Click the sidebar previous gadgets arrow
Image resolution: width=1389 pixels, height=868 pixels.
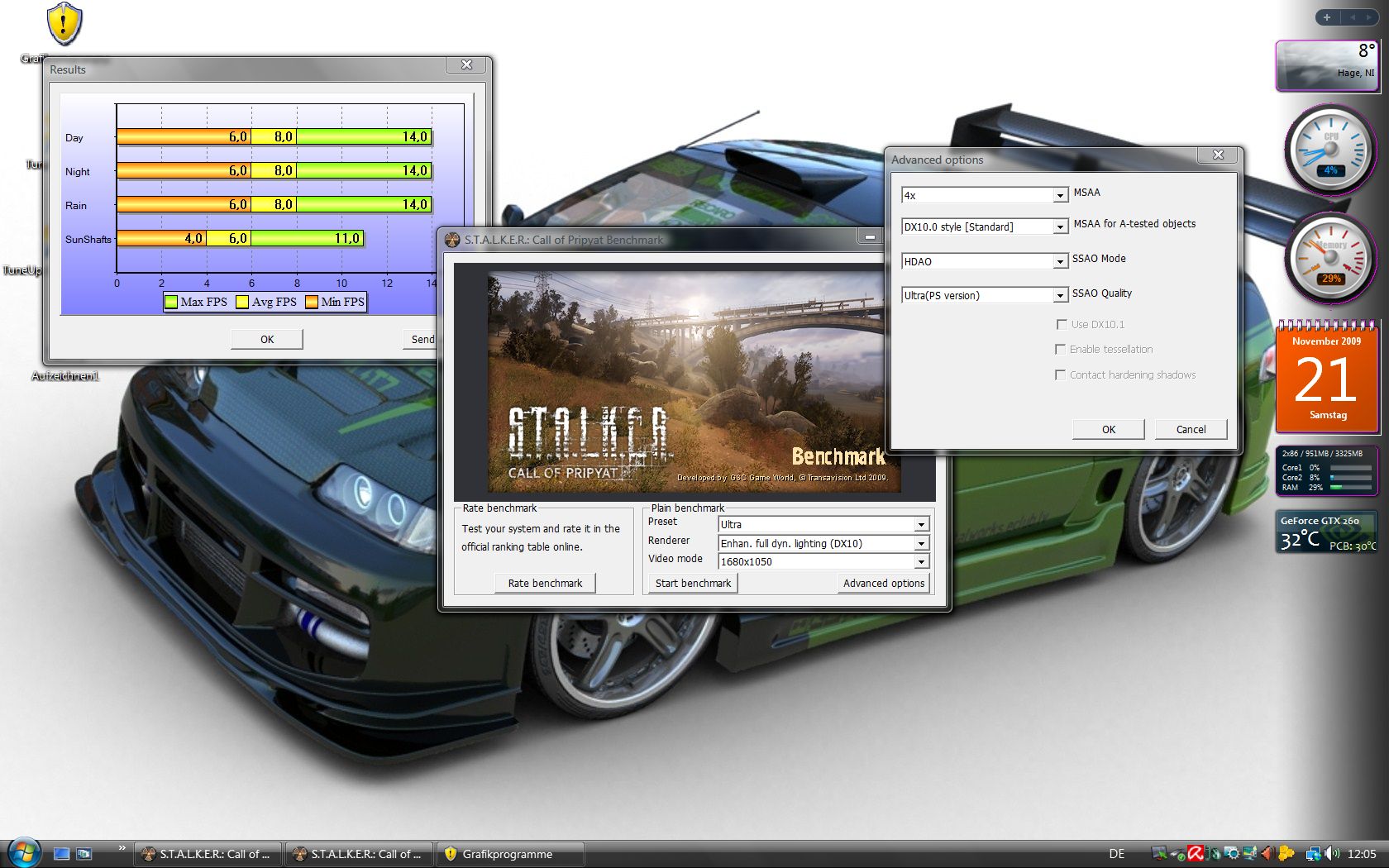pos(1353,17)
